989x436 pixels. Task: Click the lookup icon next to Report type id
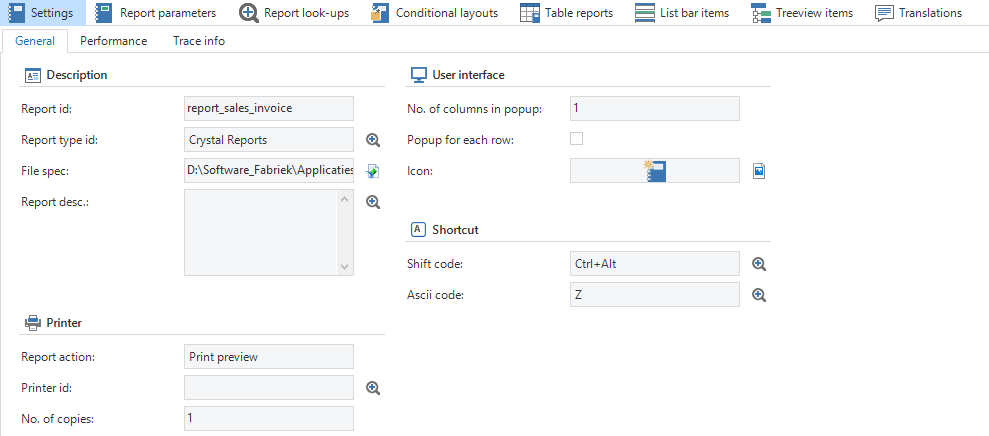pos(373,140)
